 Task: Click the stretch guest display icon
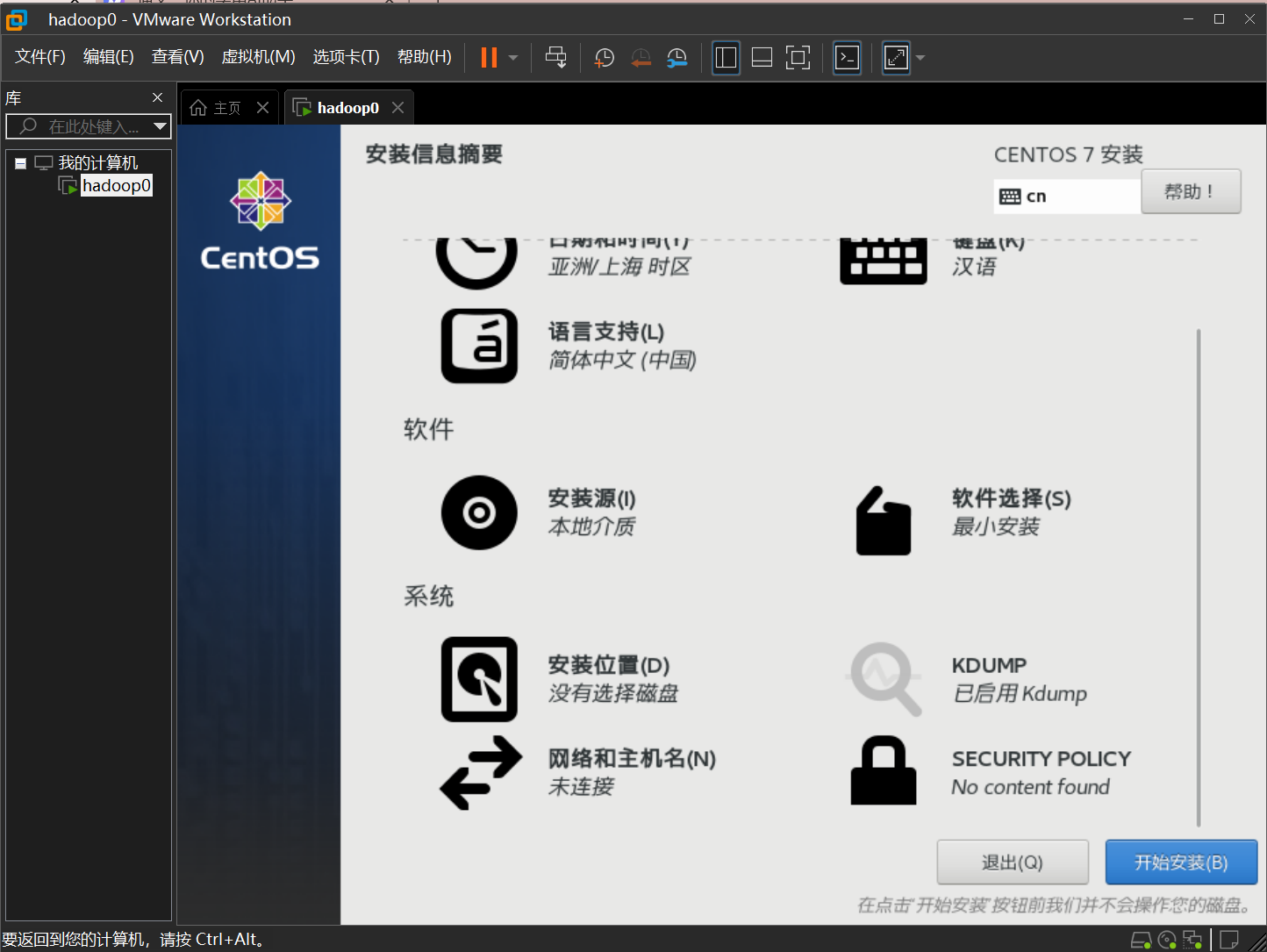(896, 58)
